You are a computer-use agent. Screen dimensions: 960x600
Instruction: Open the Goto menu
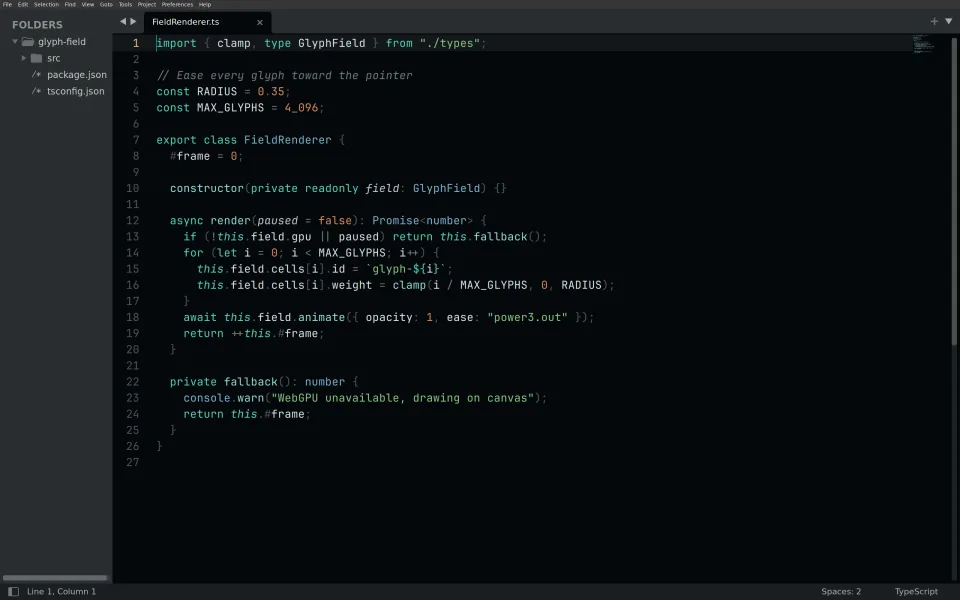tap(107, 4)
